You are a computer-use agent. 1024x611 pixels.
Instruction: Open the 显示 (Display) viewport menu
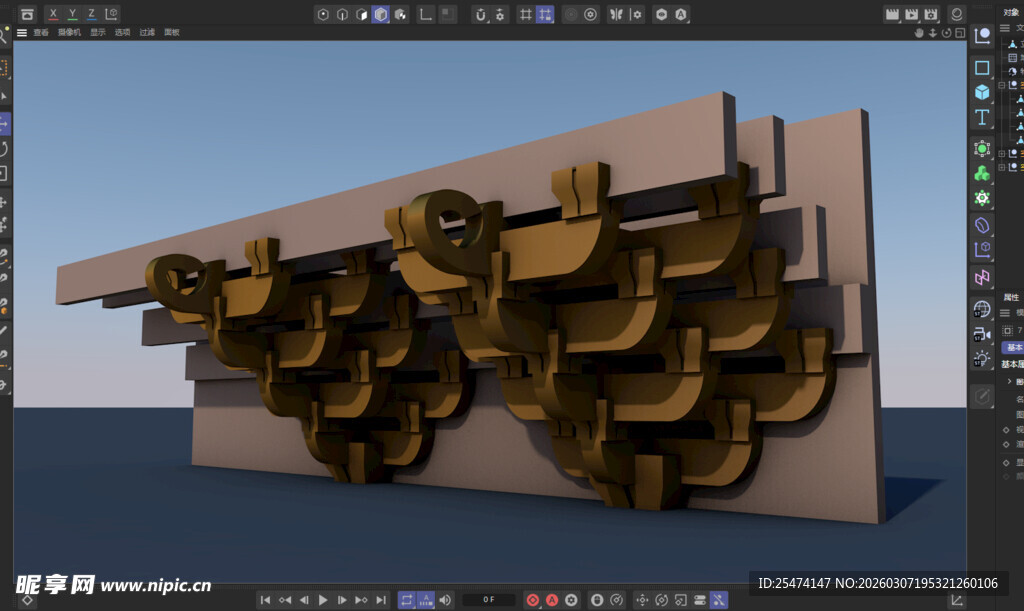(97, 32)
